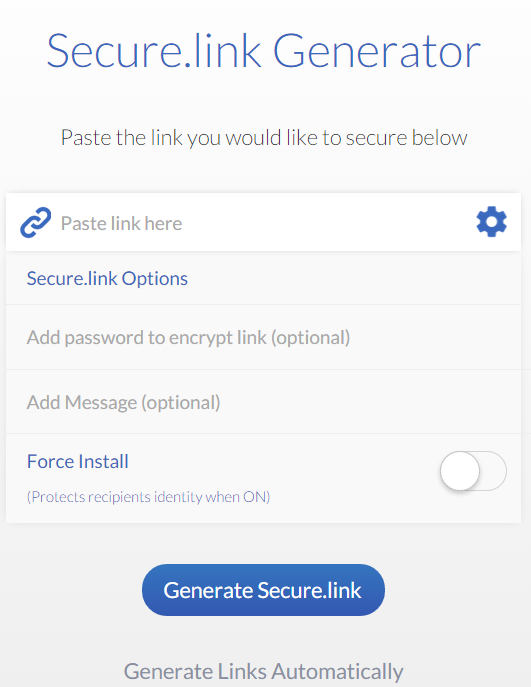Viewport: 531px width, 687px height.
Task: Click the Generate Secure.link button
Action: [263, 590]
